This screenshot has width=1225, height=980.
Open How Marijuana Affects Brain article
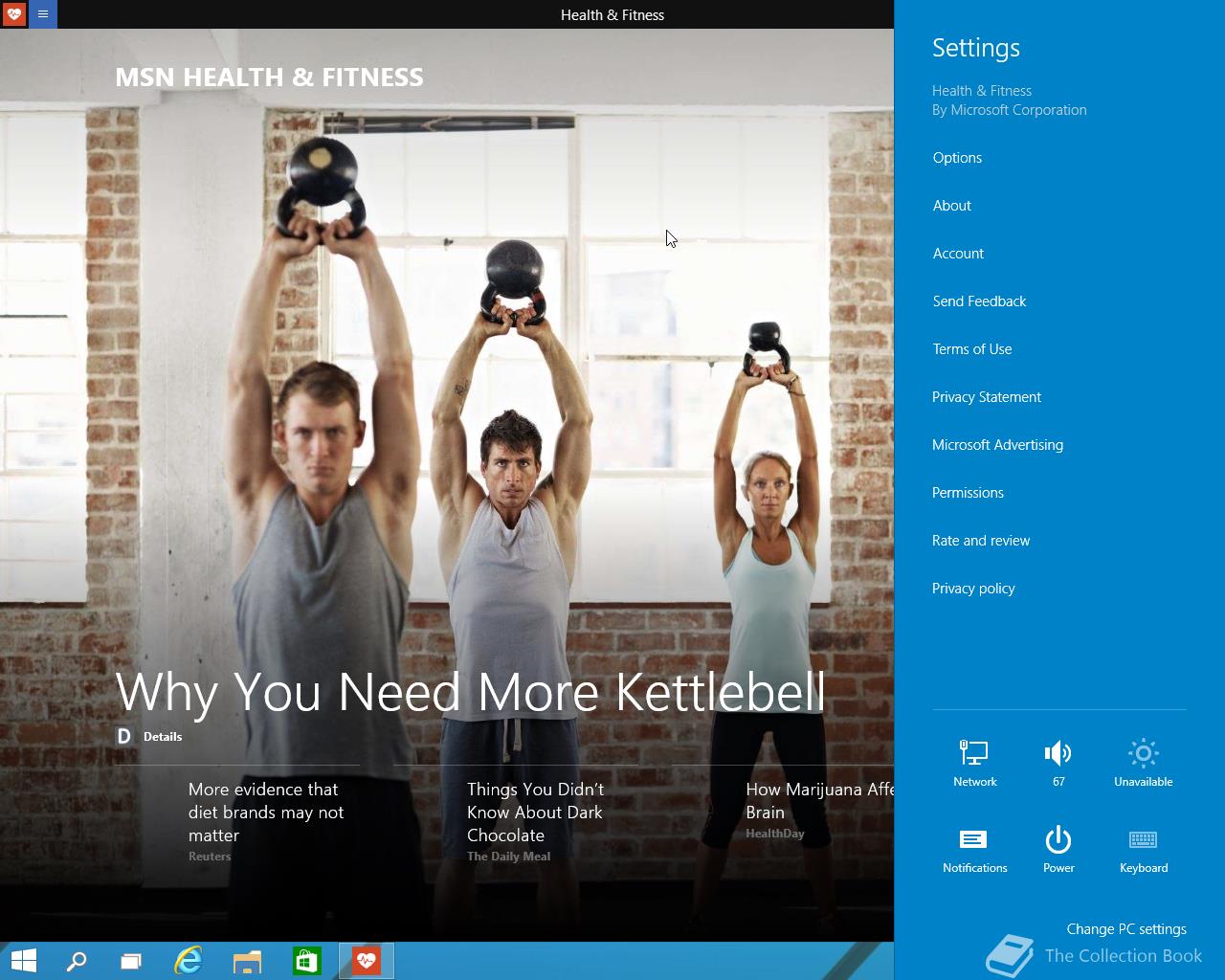[x=819, y=801]
